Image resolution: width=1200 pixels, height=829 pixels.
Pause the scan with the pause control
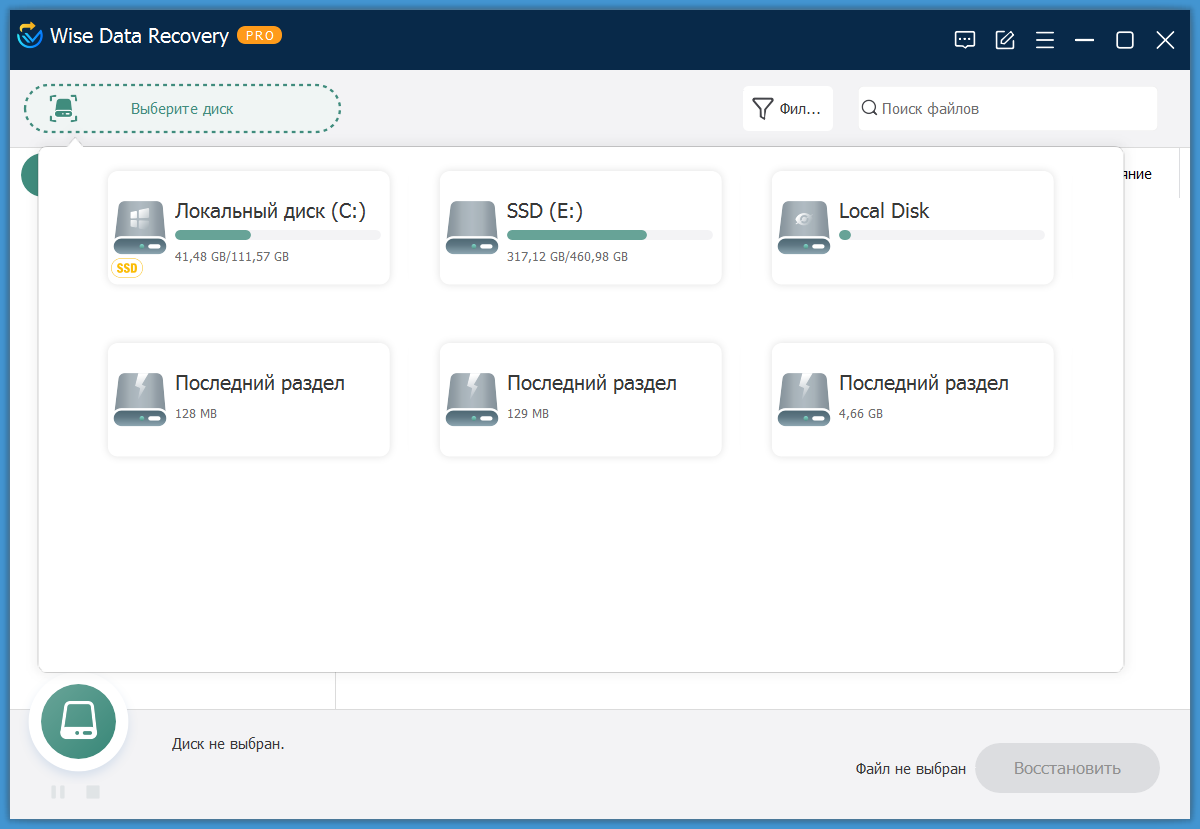coord(58,791)
